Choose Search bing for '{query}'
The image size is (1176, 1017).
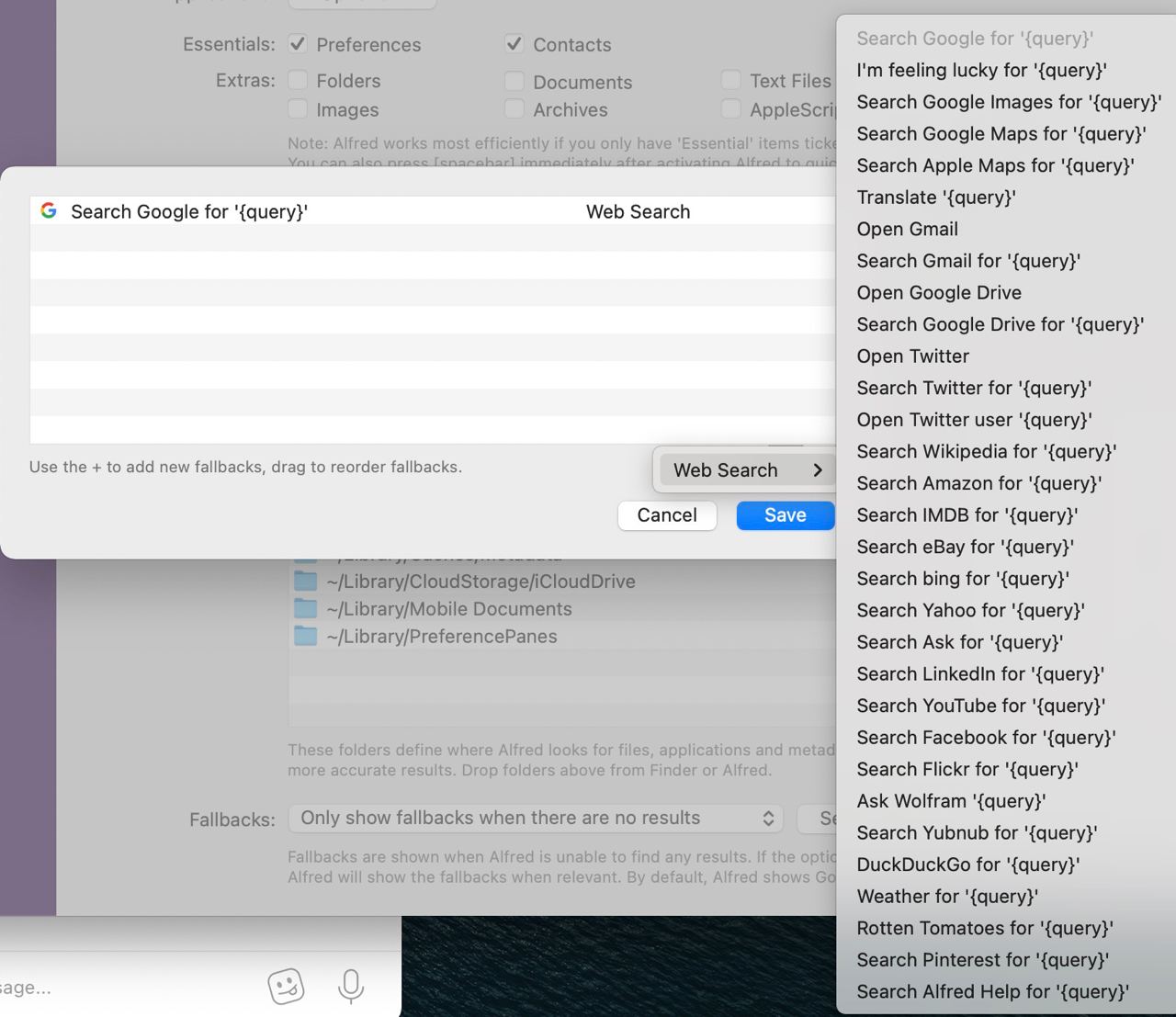(x=1006, y=579)
